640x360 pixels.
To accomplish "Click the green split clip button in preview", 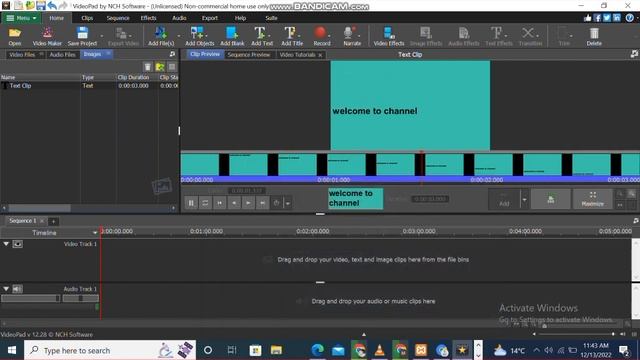I will 551,199.
